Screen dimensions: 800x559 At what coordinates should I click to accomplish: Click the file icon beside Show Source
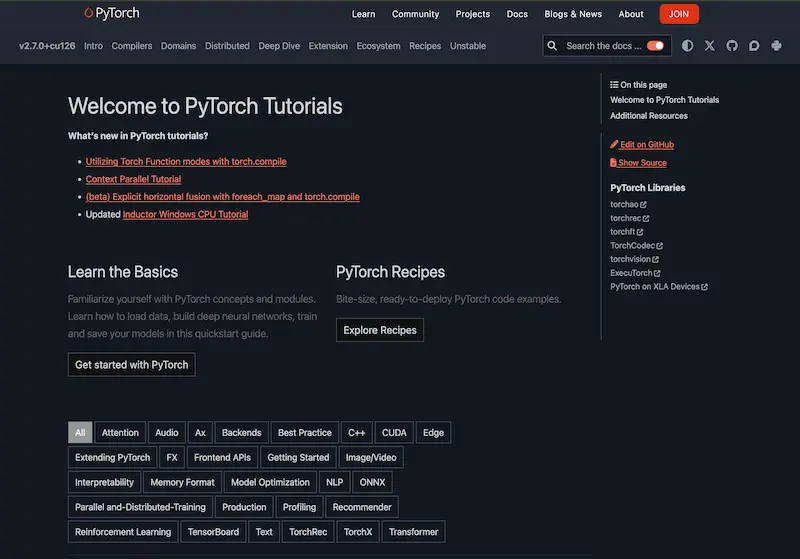pos(613,163)
